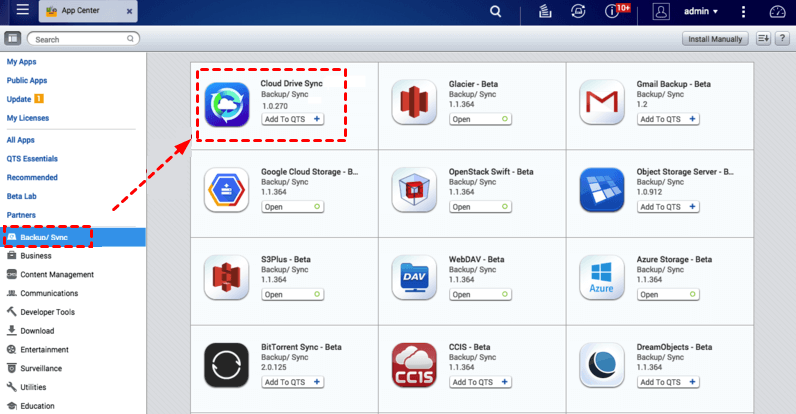The width and height of the screenshot is (796, 414).
Task: Select Beta Lab category
Action: click(x=21, y=196)
